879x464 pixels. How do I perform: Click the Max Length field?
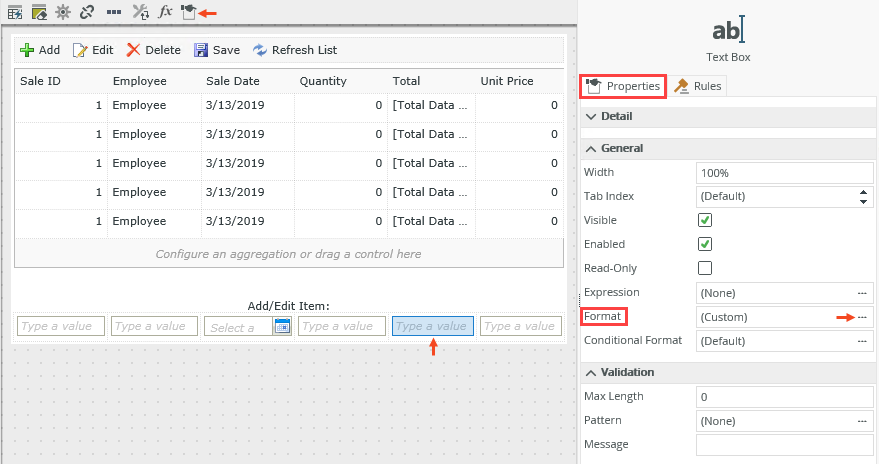point(785,397)
